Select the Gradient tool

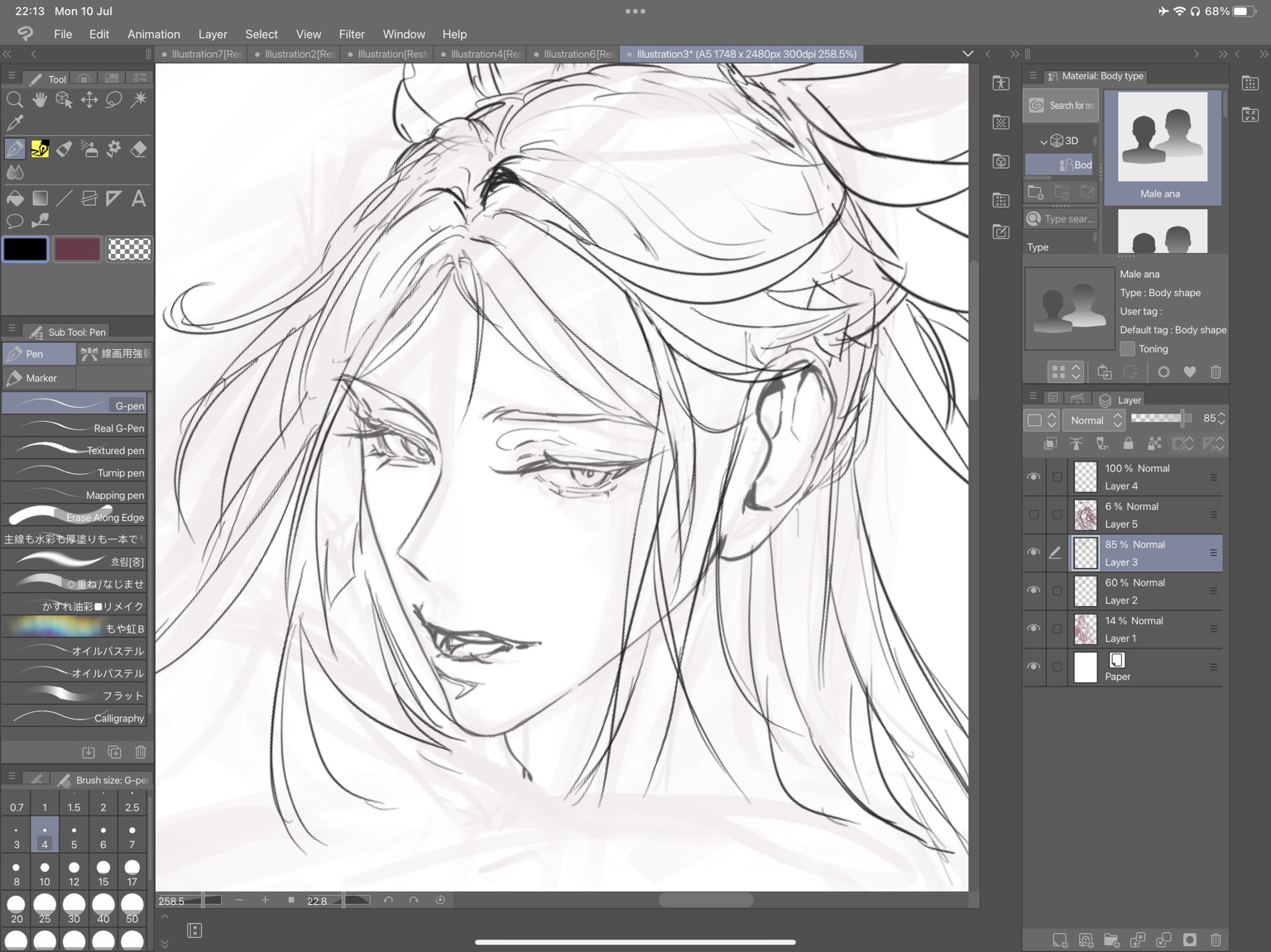pyautogui.click(x=40, y=199)
